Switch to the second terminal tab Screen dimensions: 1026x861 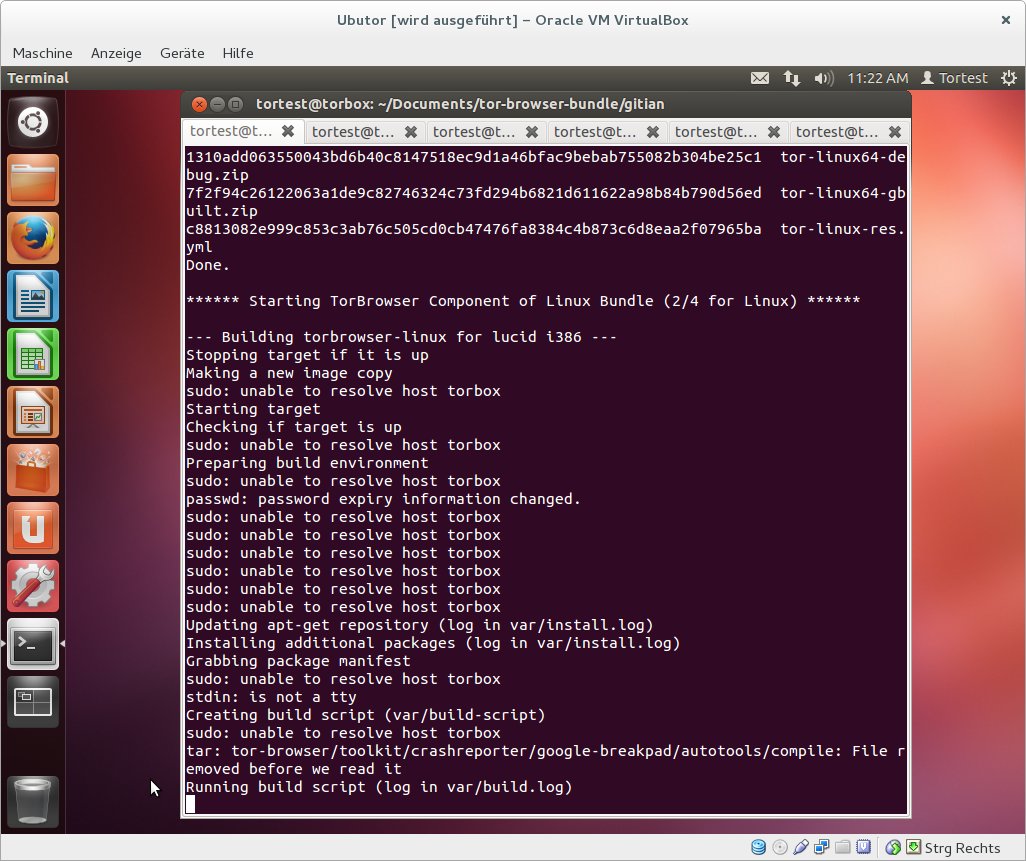click(x=350, y=131)
